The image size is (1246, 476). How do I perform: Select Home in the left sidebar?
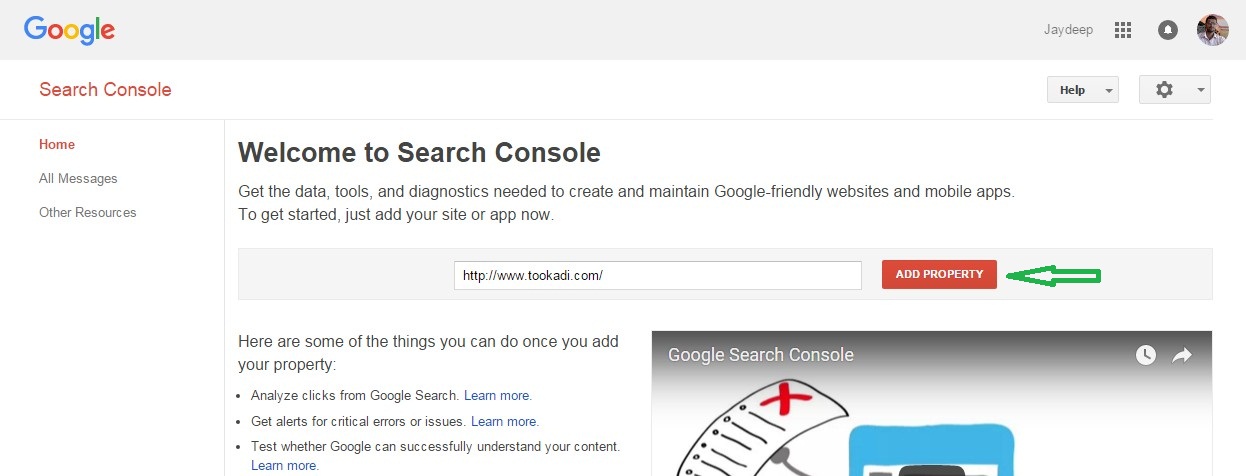coord(57,144)
